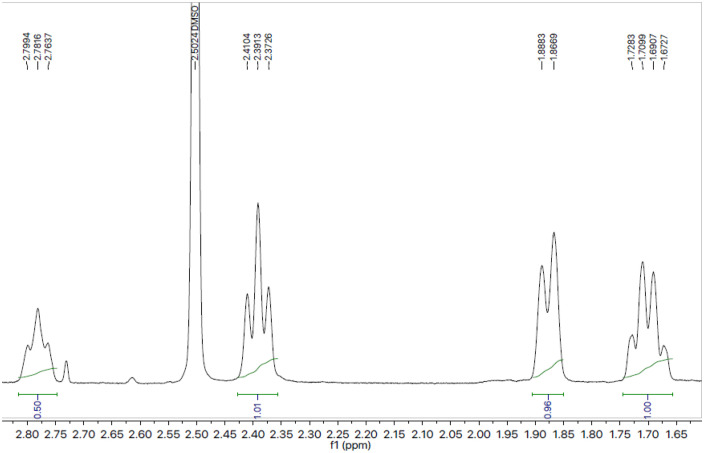Screen dimensions: 704x453
Task: Click the small peak near 2.73 ppm
Action: 66,363
